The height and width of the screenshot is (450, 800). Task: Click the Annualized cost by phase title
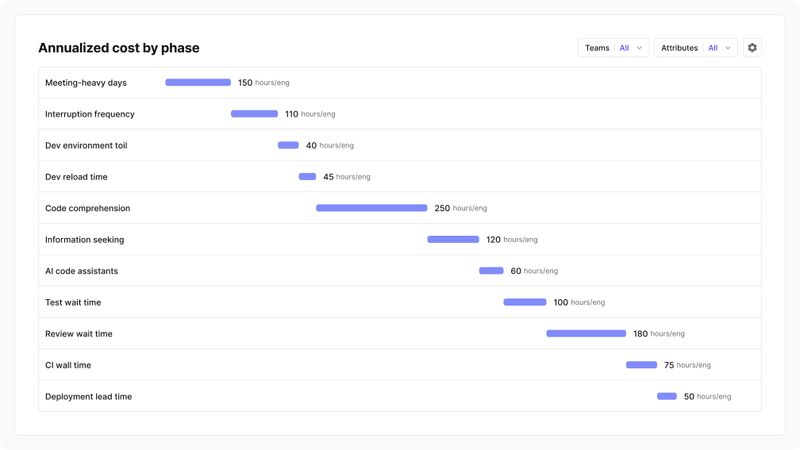pyautogui.click(x=118, y=48)
